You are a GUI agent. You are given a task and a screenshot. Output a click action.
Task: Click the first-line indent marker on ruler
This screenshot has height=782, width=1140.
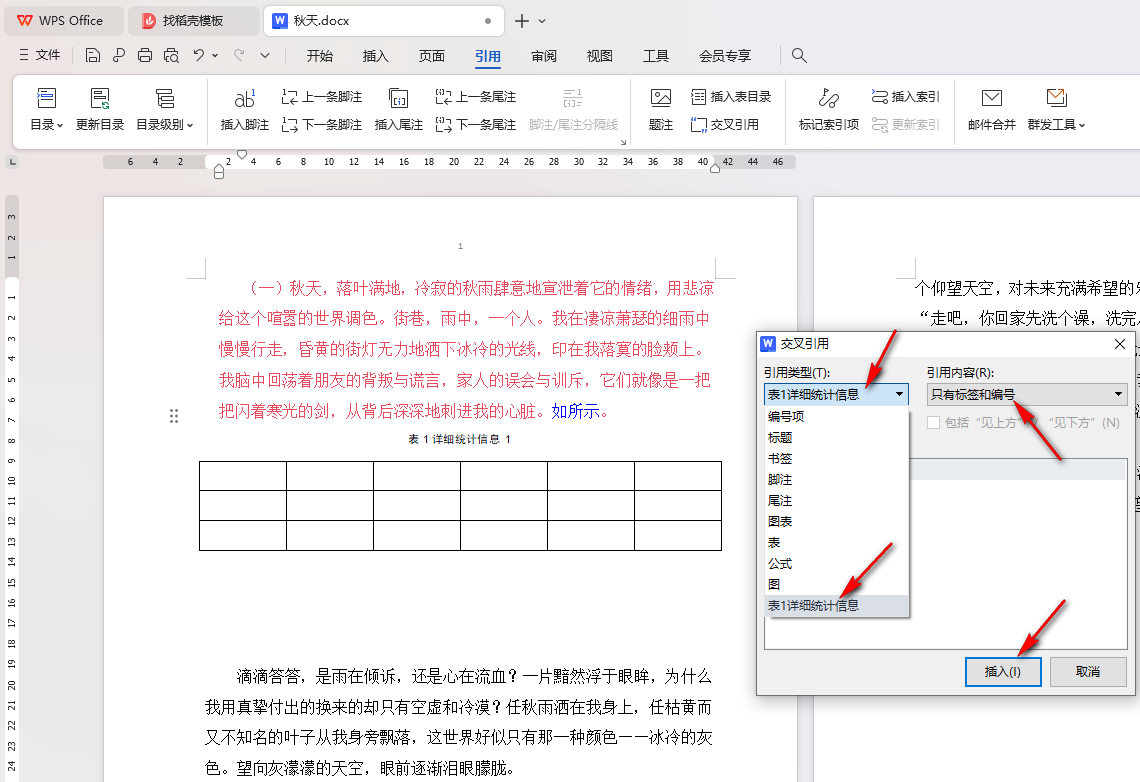click(x=242, y=155)
